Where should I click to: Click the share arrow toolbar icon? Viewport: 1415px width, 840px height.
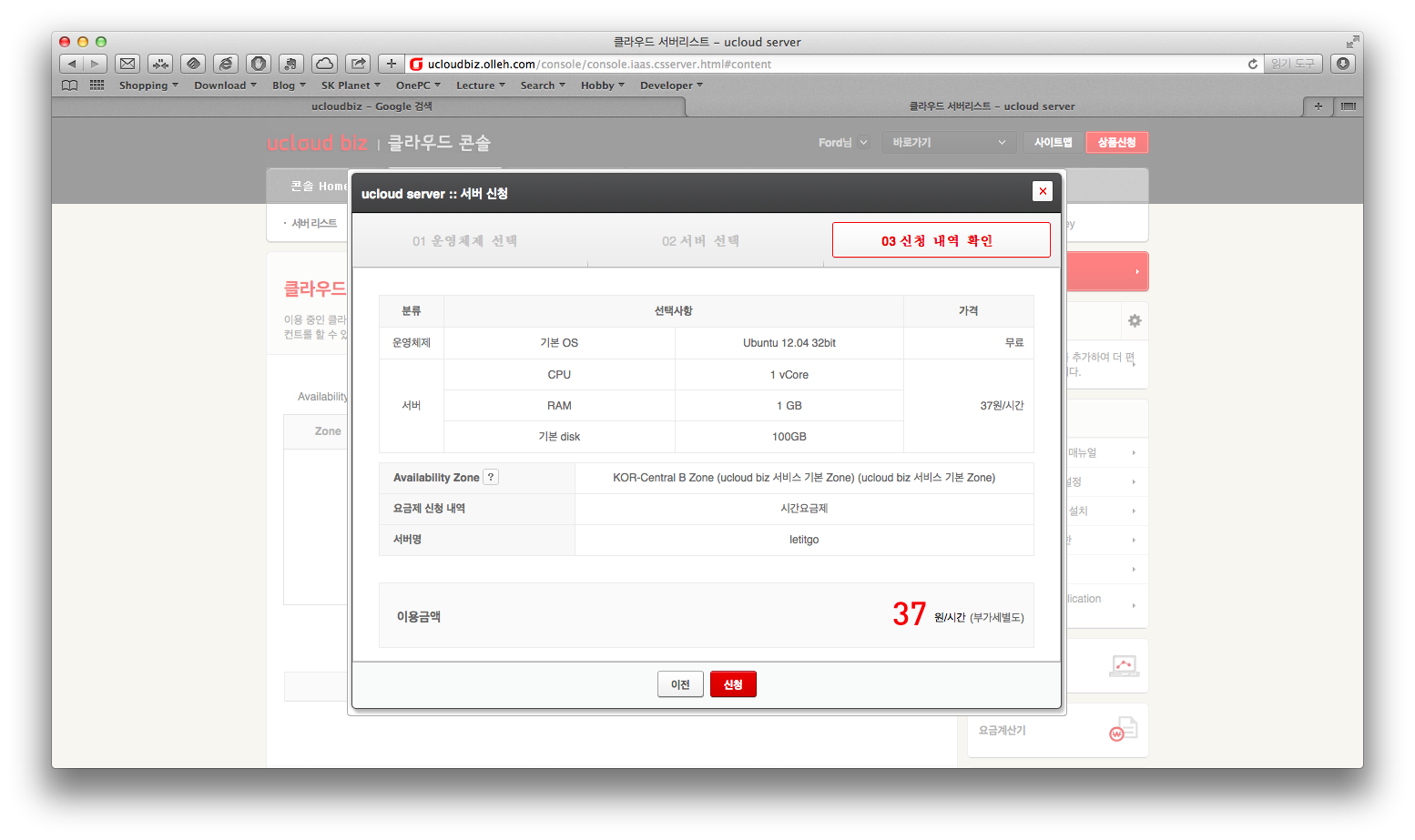tap(358, 64)
